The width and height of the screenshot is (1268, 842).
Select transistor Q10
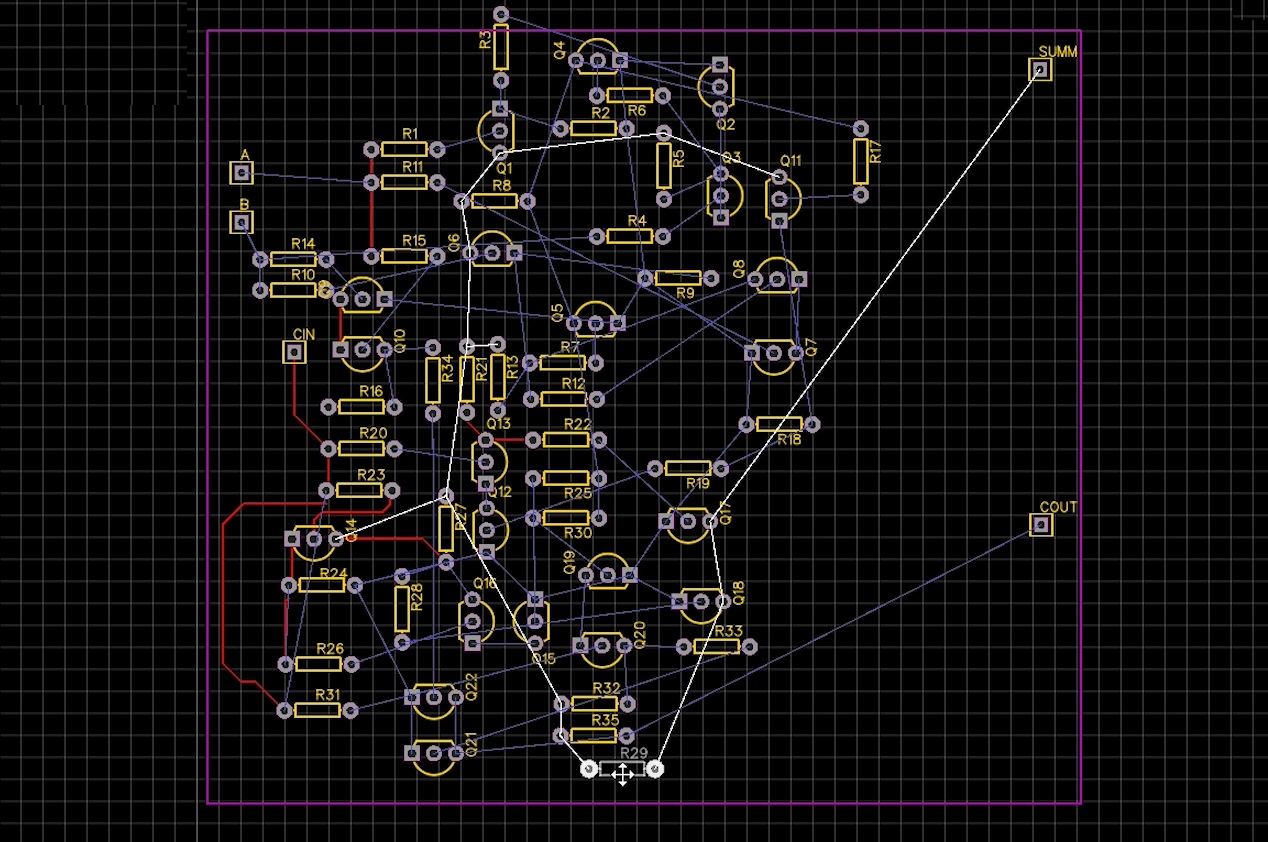click(x=361, y=353)
